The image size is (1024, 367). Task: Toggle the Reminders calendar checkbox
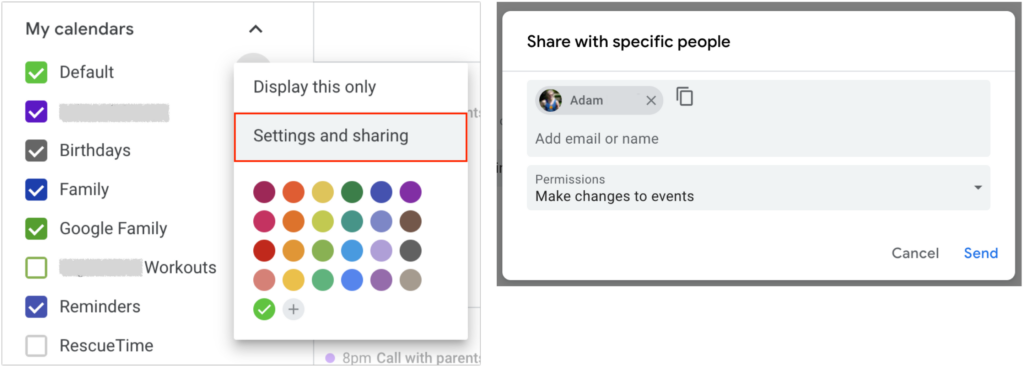(36, 306)
